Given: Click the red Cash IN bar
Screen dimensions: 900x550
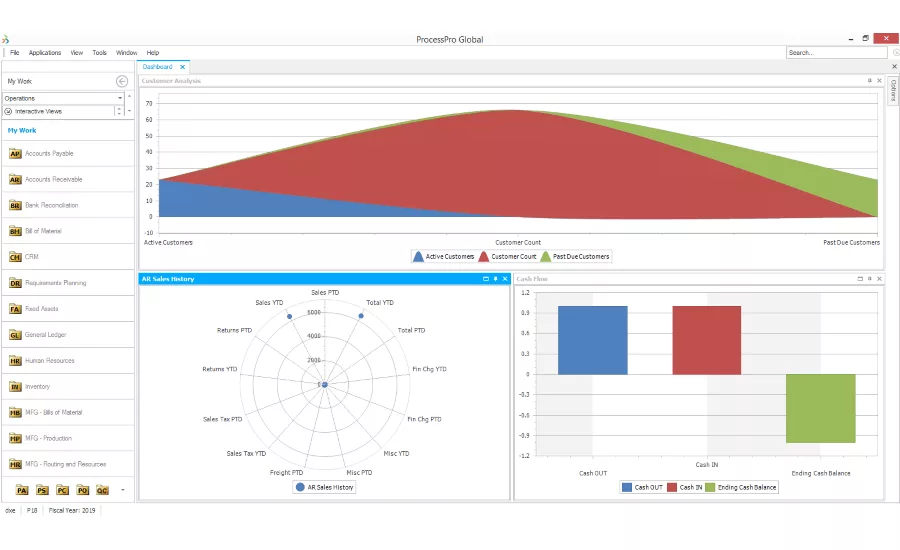Looking at the screenshot, I should point(707,340).
